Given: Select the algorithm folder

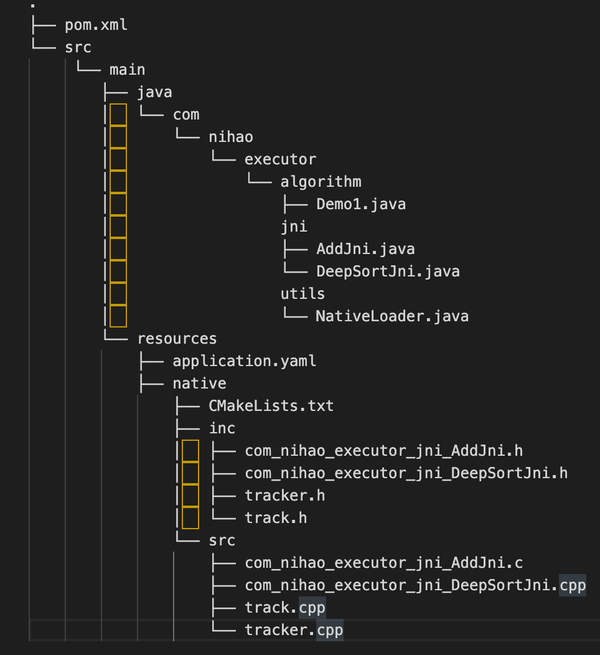Looking at the screenshot, I should [320, 182].
